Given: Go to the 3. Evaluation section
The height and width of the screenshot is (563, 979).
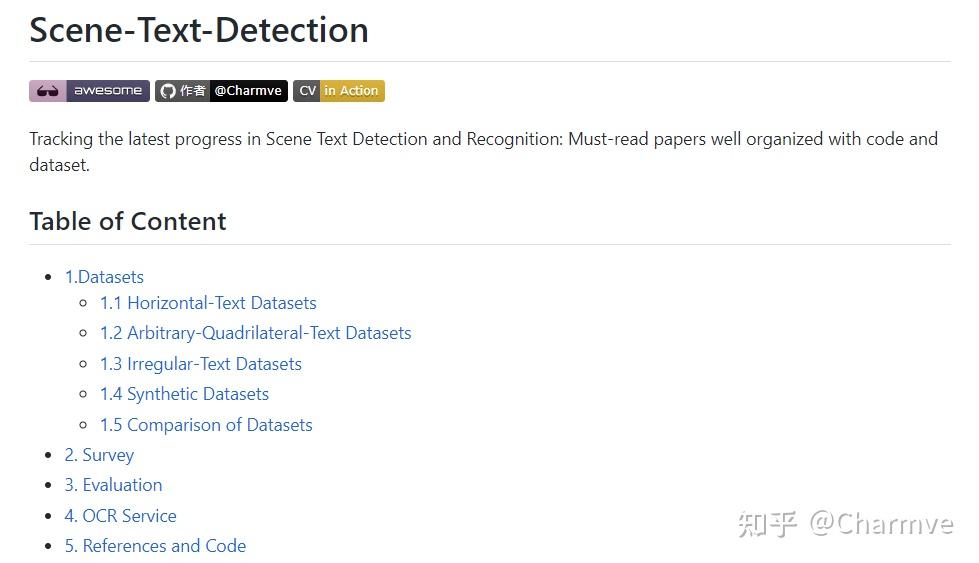Looking at the screenshot, I should tap(113, 485).
